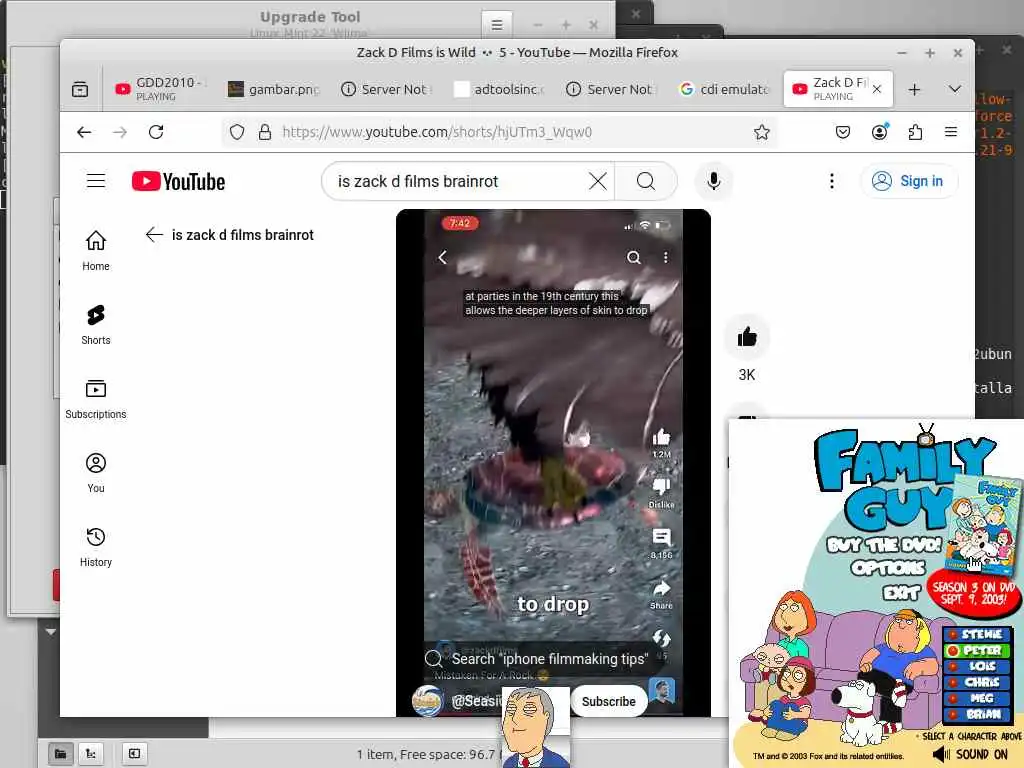This screenshot has height=768, width=1024.
Task: Switch to adtoolsinc tab
Action: 500,89
